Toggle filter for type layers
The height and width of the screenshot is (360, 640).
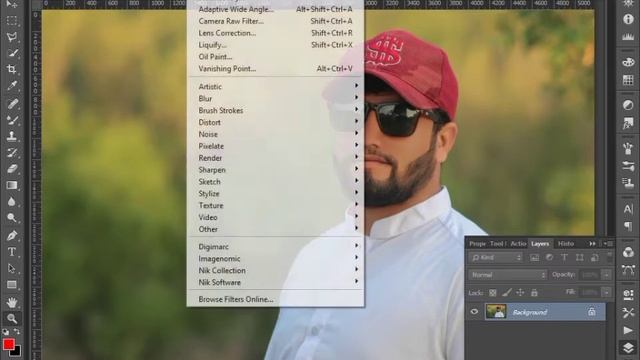pos(564,258)
